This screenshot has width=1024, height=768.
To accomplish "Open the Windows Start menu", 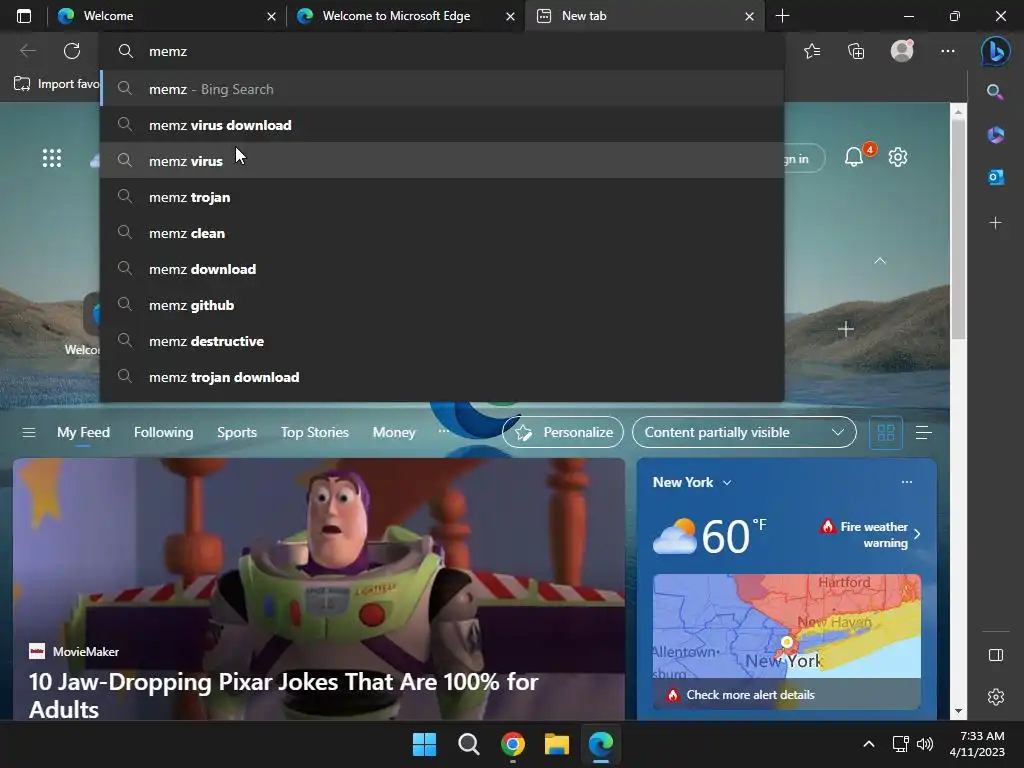I will pos(424,744).
